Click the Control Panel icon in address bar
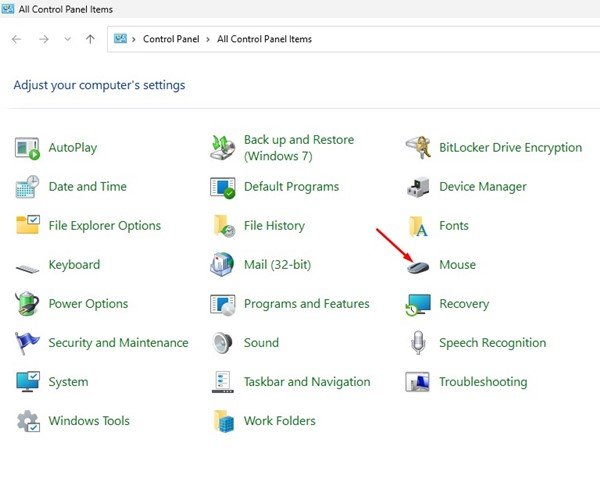This screenshot has width=600, height=503. (120, 39)
